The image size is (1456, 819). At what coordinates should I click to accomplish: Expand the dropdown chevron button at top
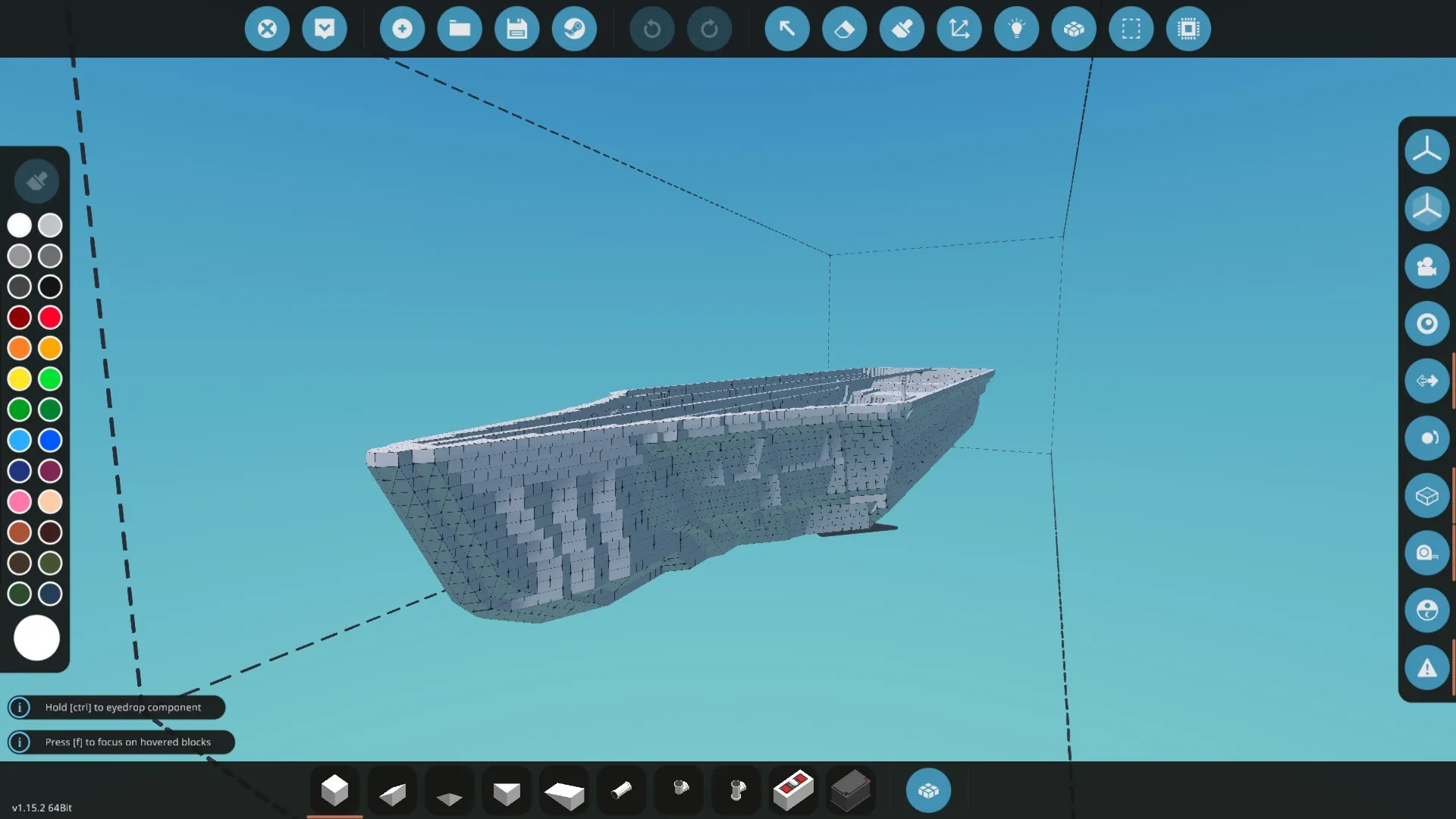tap(325, 29)
